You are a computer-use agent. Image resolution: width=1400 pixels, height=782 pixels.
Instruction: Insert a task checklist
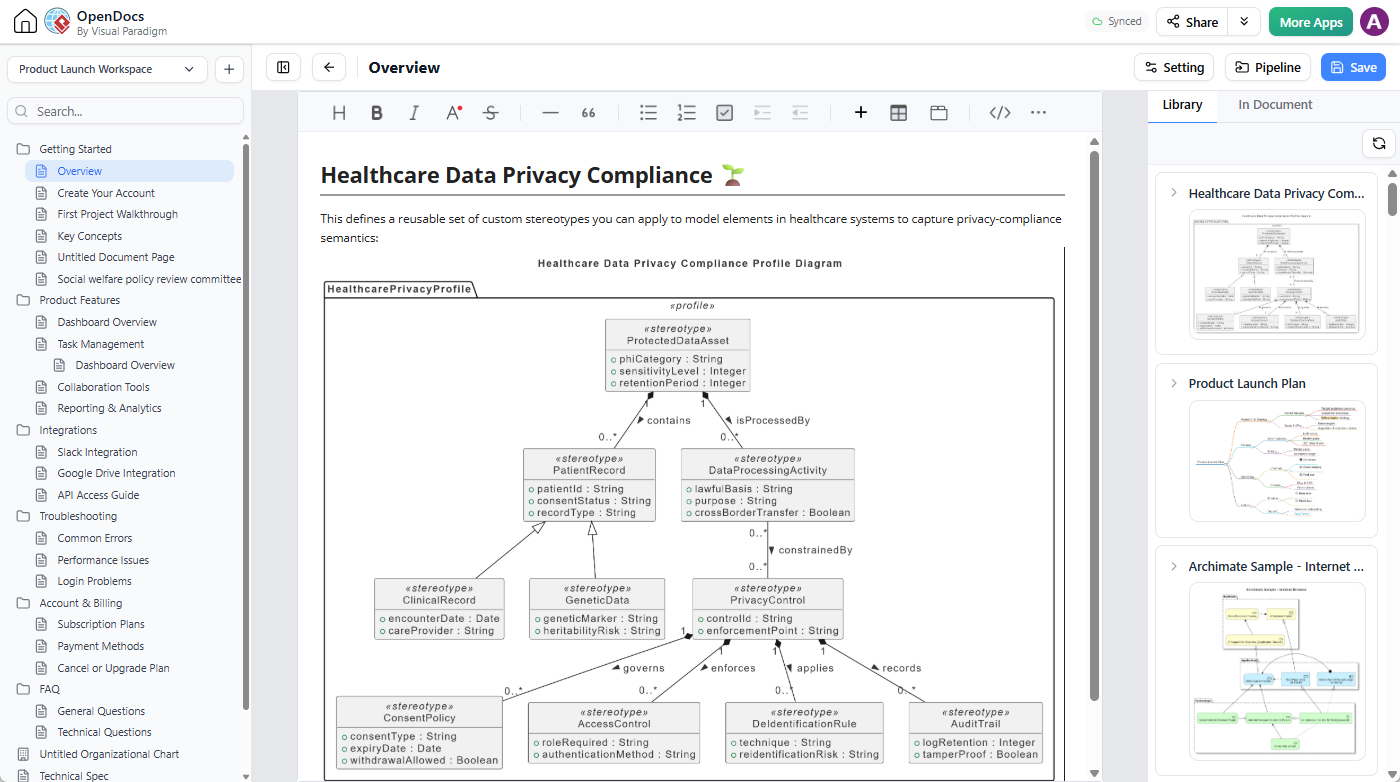[725, 113]
